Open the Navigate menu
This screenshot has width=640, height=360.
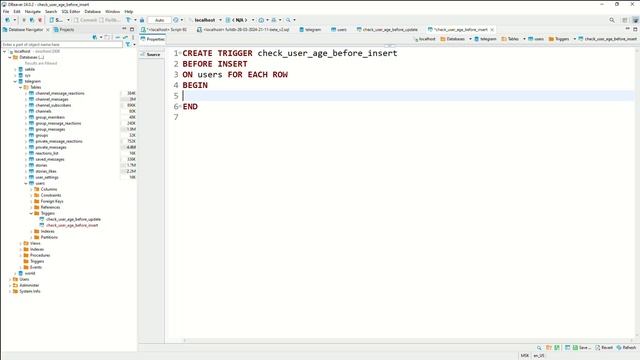coord(33,11)
